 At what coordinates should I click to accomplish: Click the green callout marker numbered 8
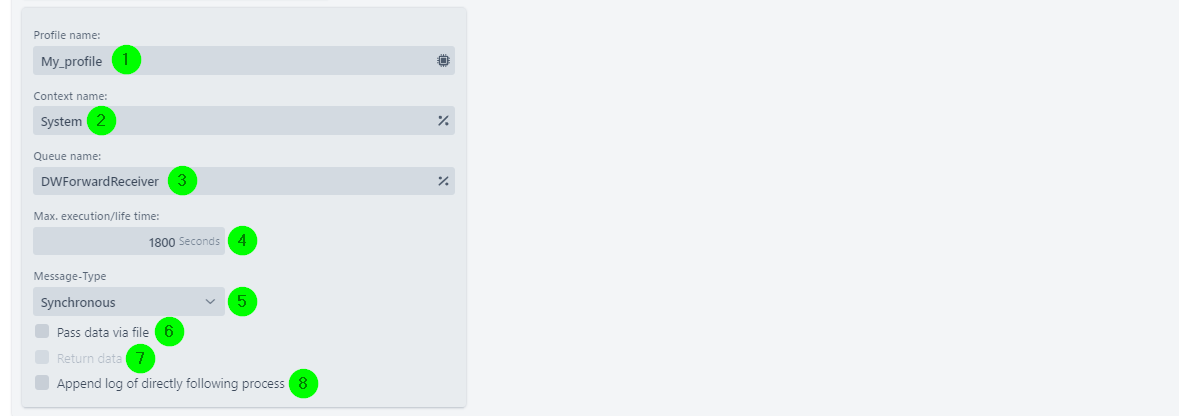point(303,384)
